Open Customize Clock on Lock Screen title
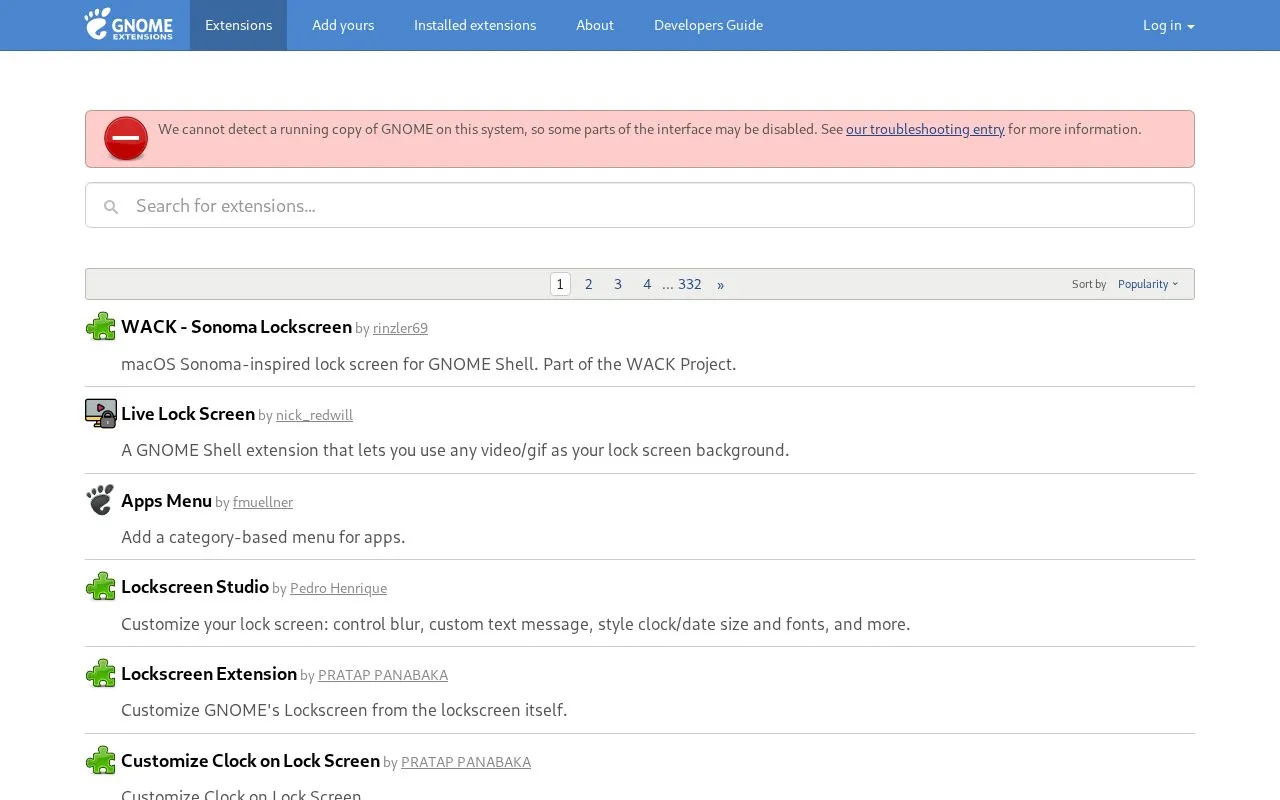Screen dimensions: 1280x800 tap(250, 761)
